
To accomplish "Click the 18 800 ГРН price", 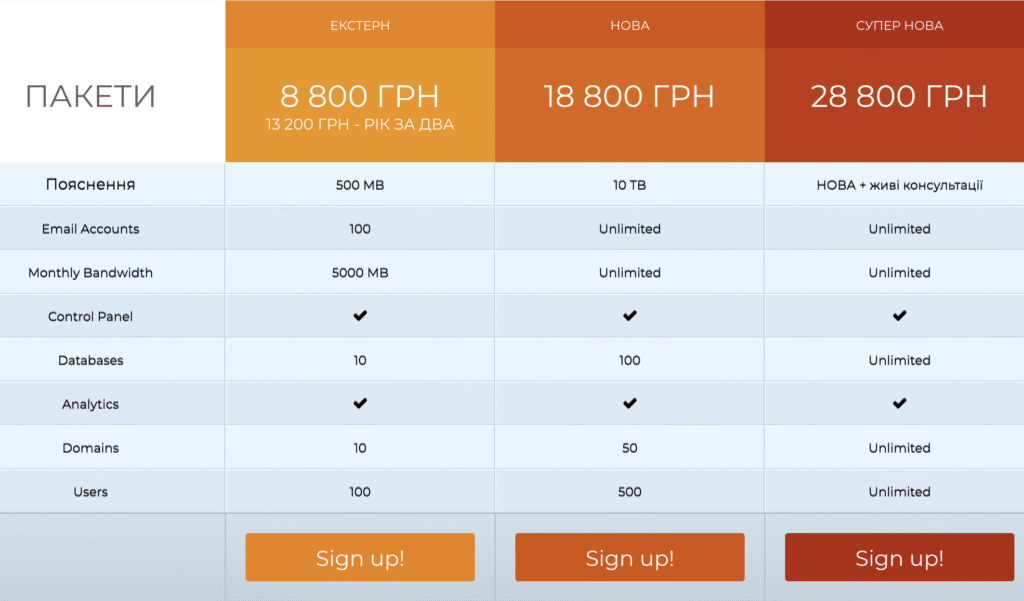I will [x=629, y=97].
